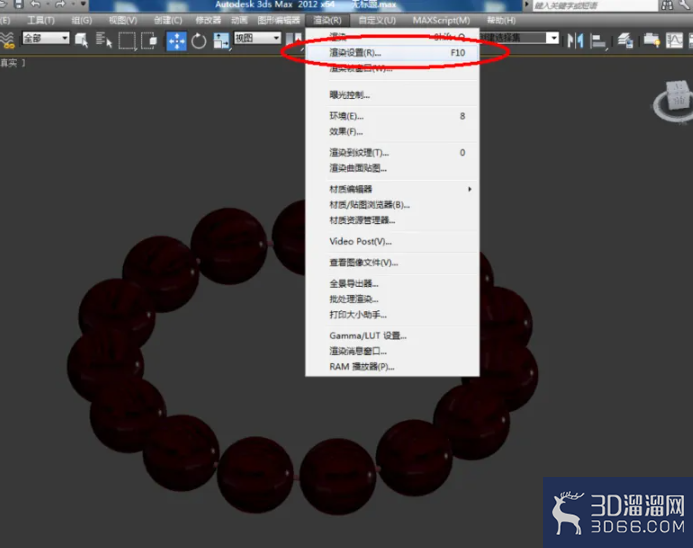Open the 视图(V) menu
The height and width of the screenshot is (548, 693).
pos(123,20)
